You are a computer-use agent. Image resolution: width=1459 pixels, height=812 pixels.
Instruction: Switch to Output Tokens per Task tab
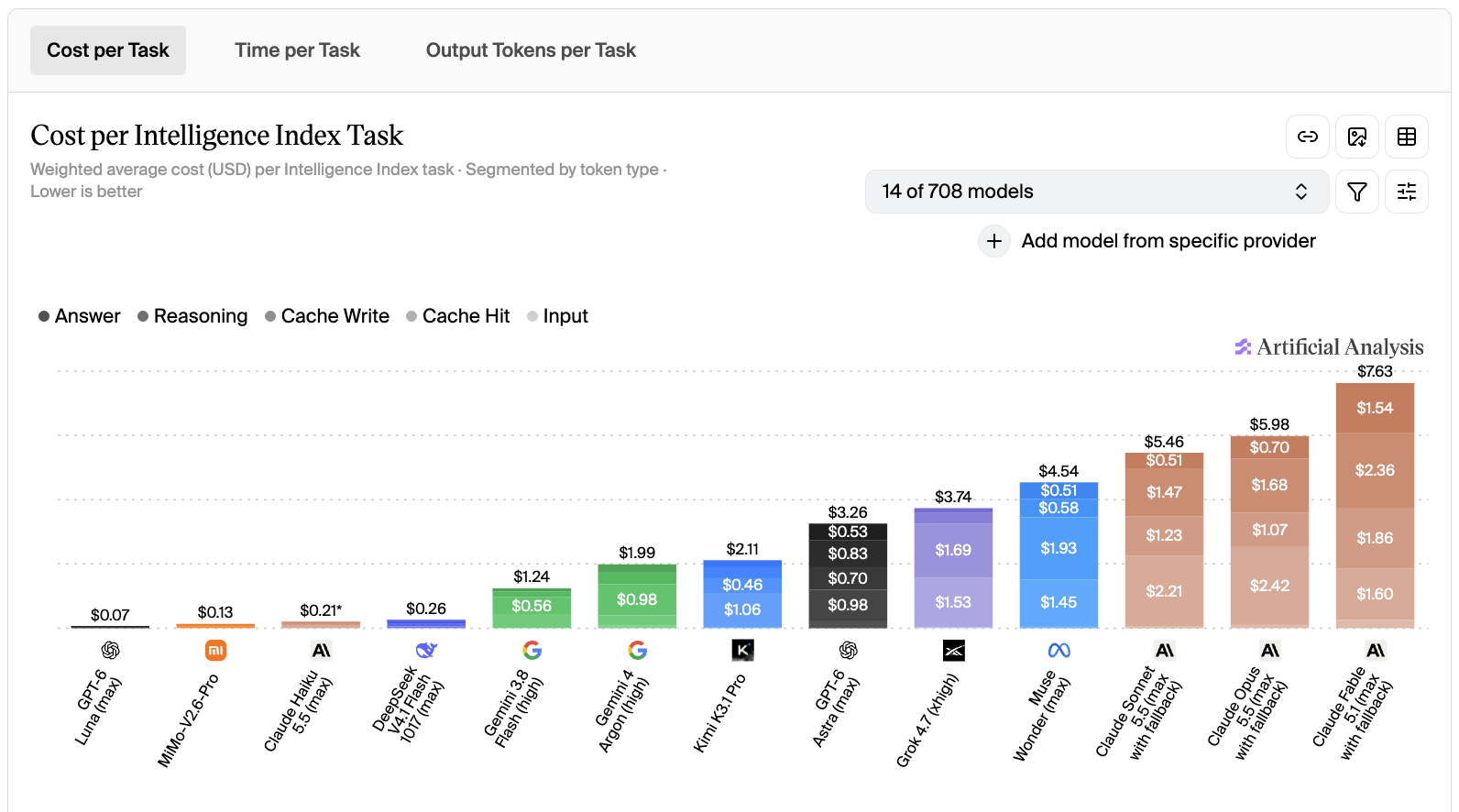tap(531, 50)
